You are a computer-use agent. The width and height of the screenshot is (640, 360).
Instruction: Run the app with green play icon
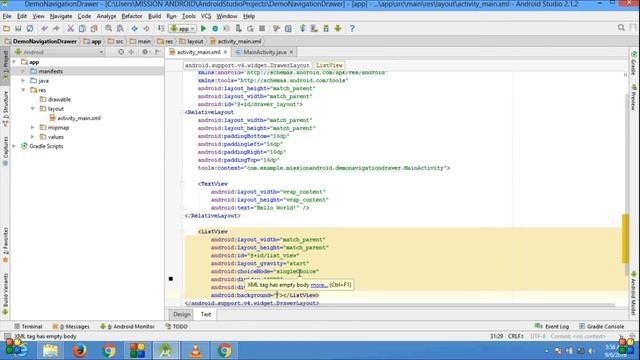pyautogui.click(x=203, y=29)
